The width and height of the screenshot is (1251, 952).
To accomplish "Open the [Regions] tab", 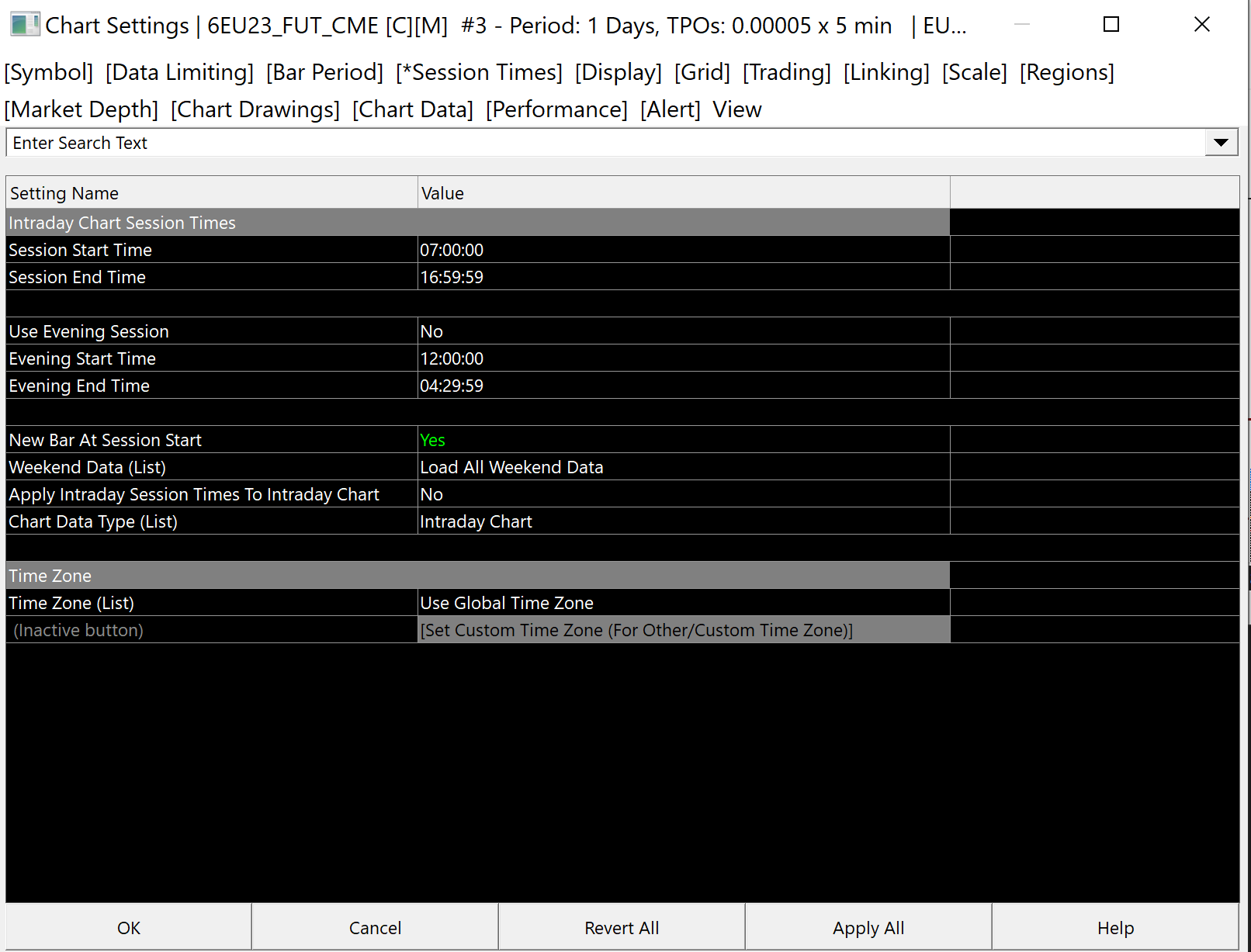I will pyautogui.click(x=1067, y=72).
